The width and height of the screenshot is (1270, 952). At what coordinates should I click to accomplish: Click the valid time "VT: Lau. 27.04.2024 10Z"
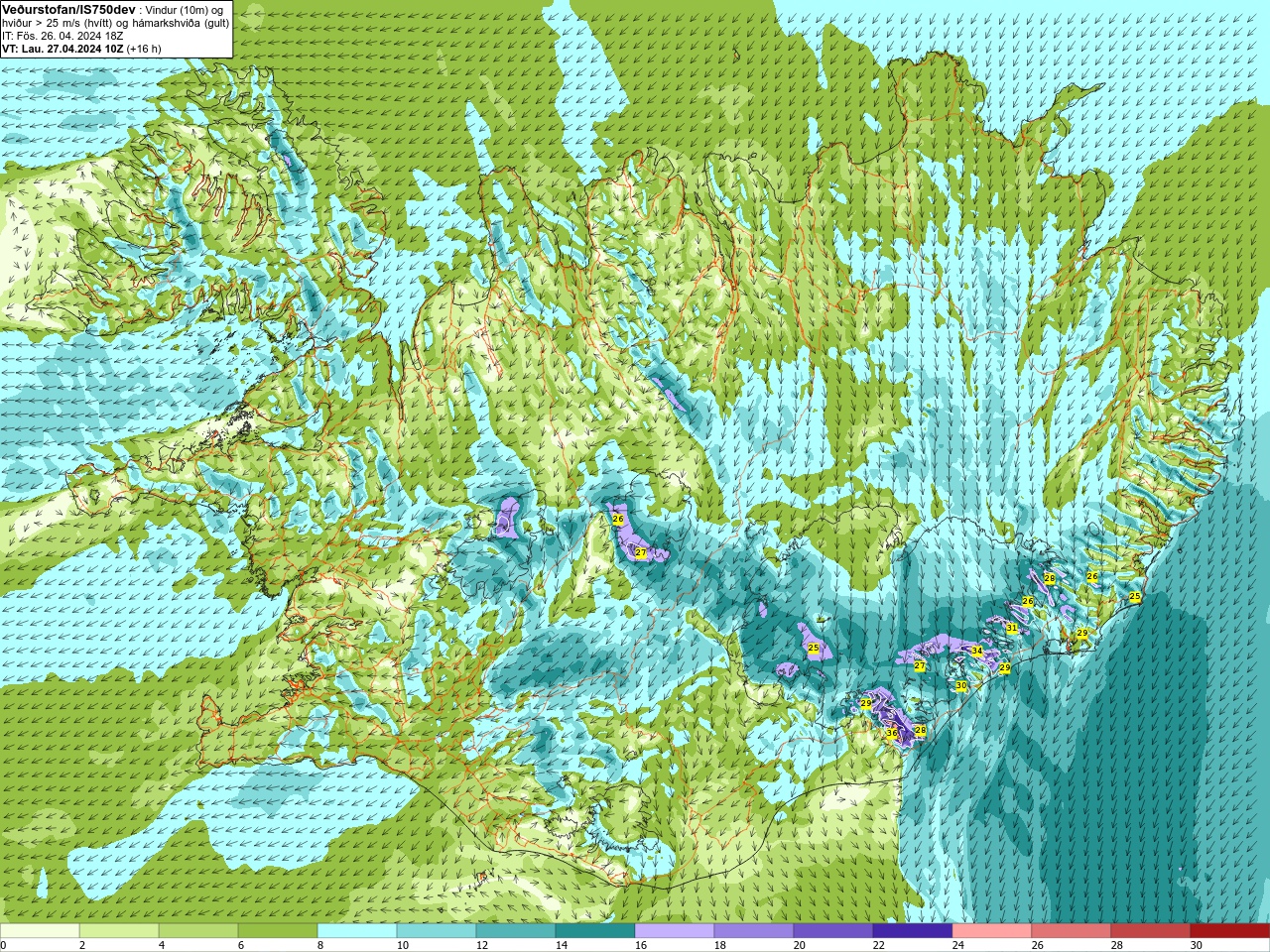click(x=63, y=49)
